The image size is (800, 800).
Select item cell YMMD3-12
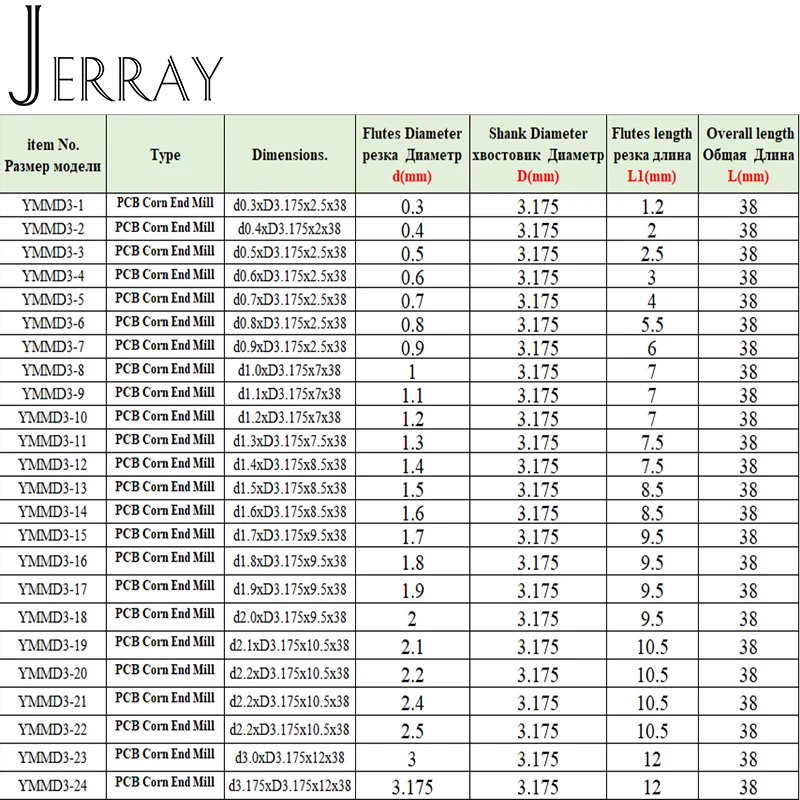[x=53, y=465]
